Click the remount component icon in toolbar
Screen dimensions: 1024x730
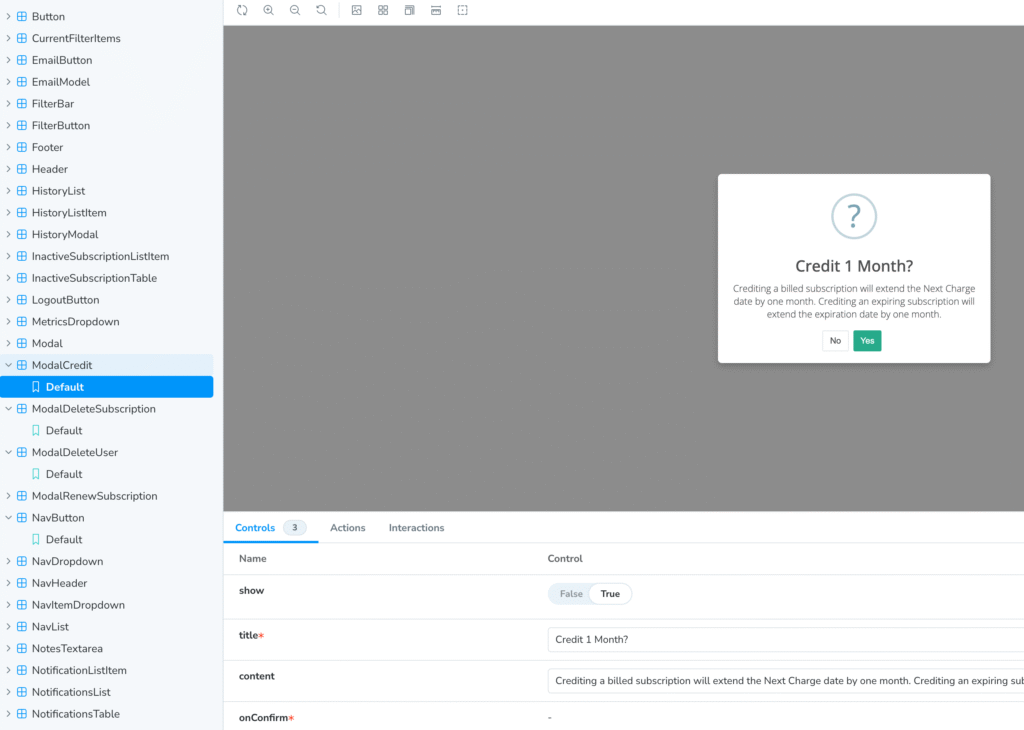click(x=242, y=10)
